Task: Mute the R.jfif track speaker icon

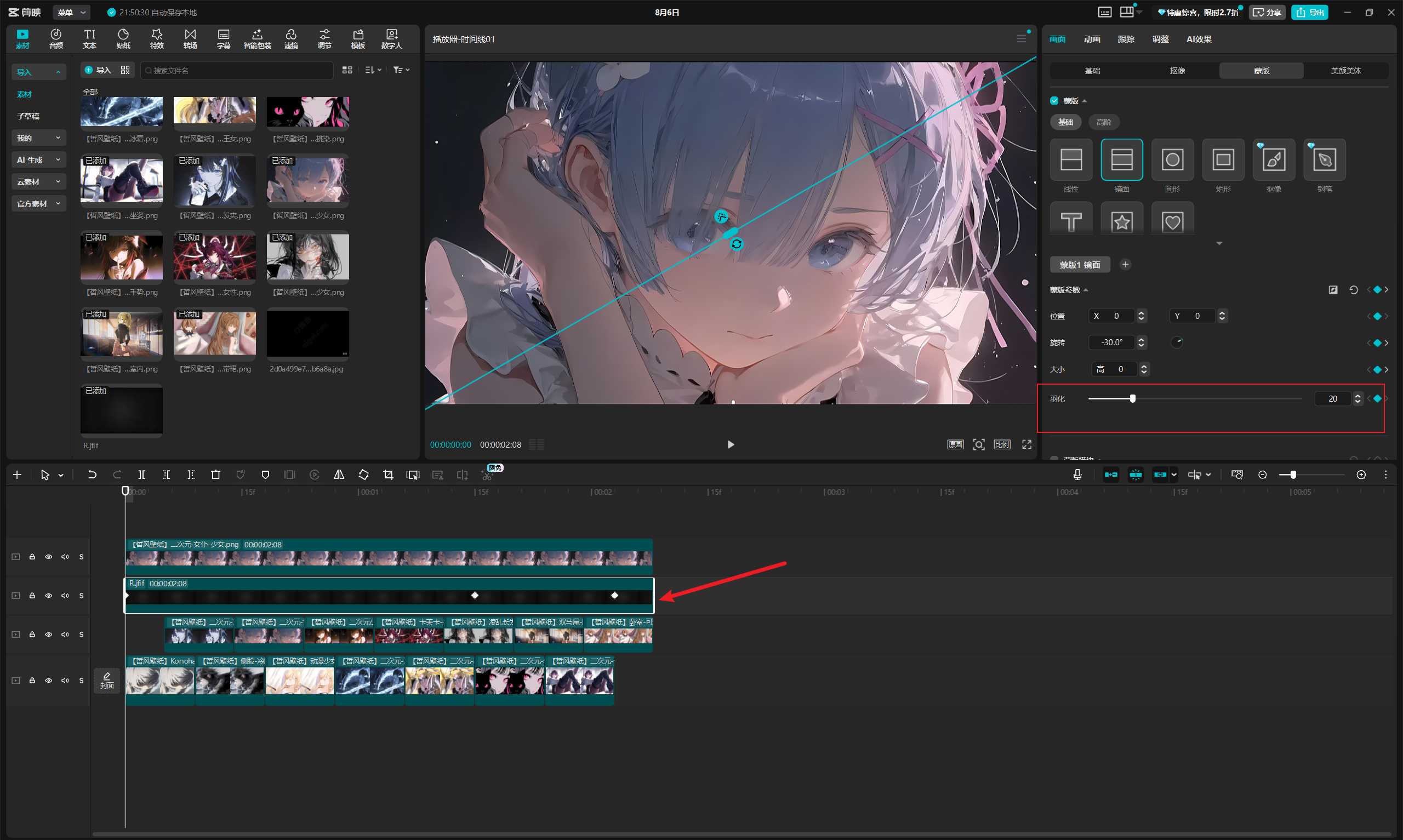Action: coord(65,596)
